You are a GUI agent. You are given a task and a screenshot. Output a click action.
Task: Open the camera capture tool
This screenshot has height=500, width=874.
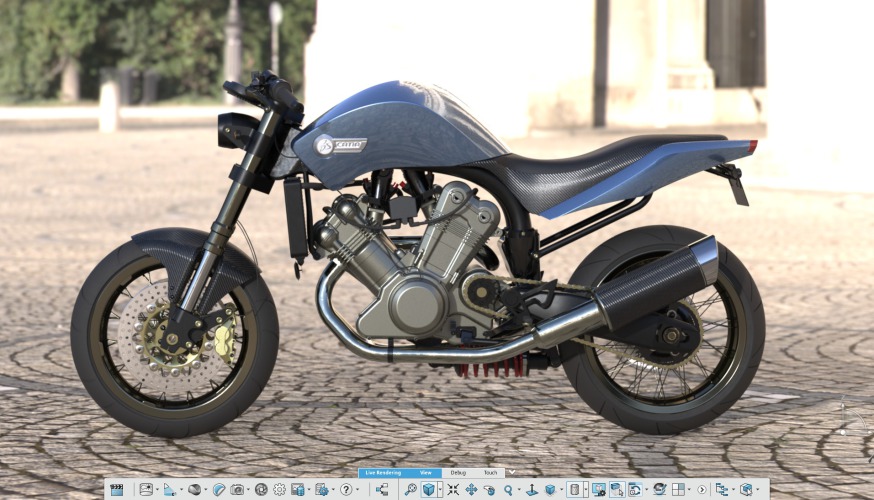pos(237,490)
